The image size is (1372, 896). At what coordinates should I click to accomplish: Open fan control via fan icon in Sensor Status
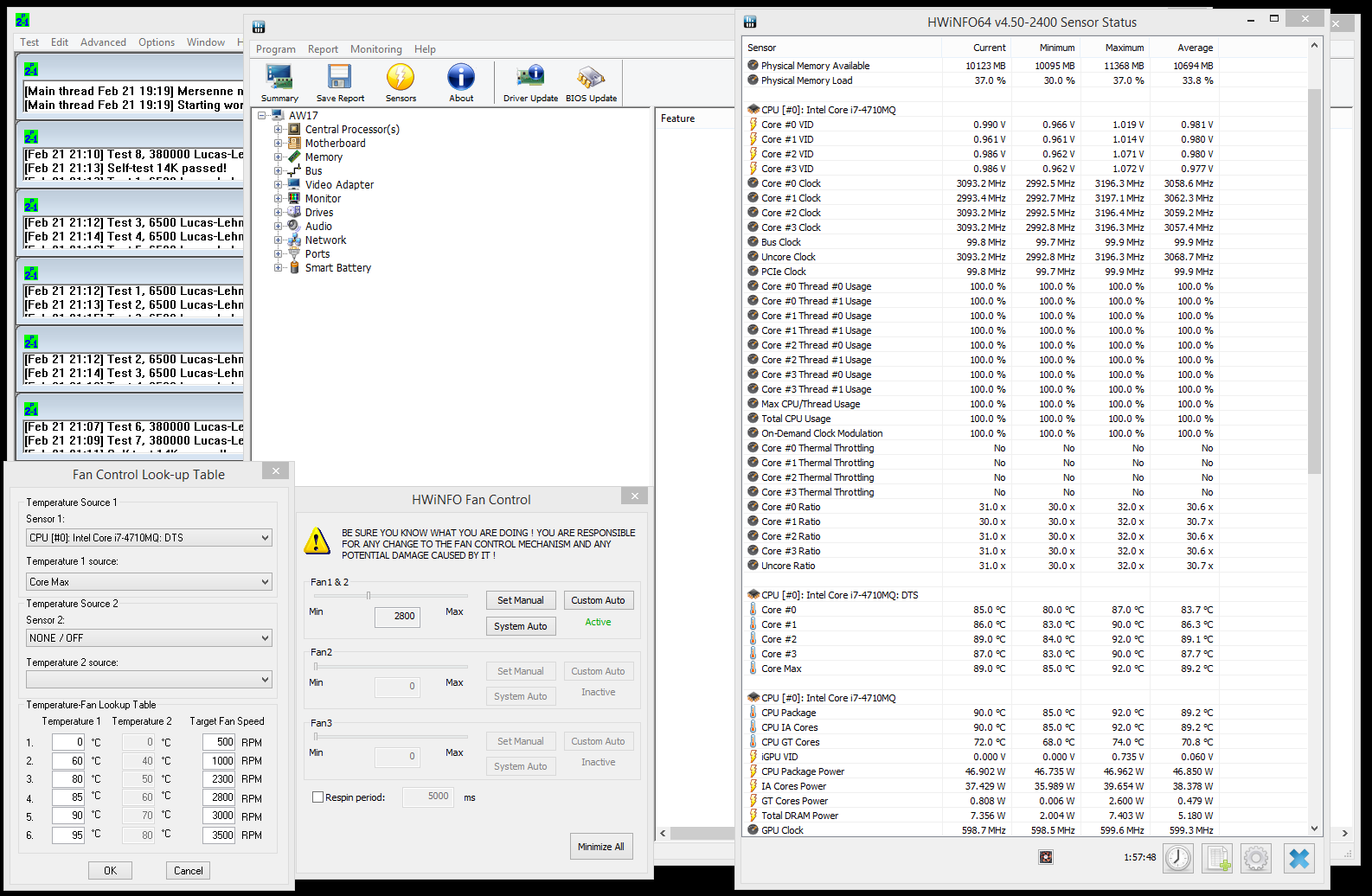(x=1046, y=857)
